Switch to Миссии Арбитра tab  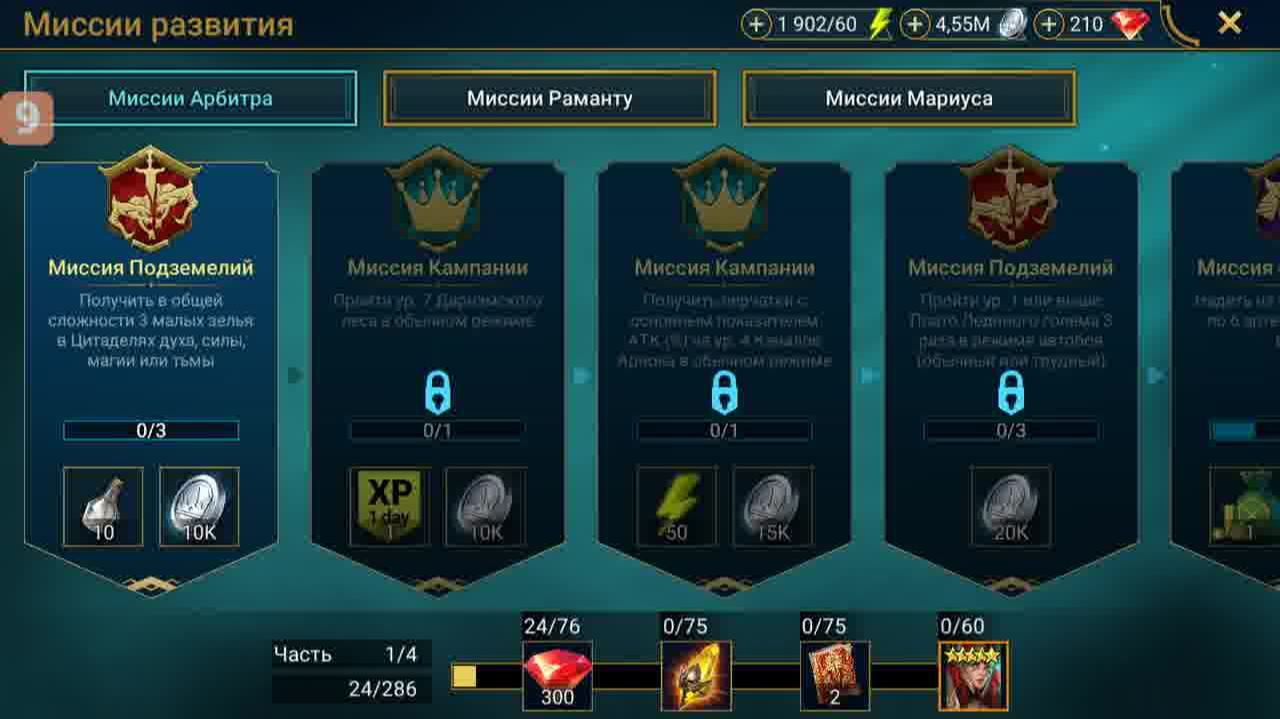[190, 98]
